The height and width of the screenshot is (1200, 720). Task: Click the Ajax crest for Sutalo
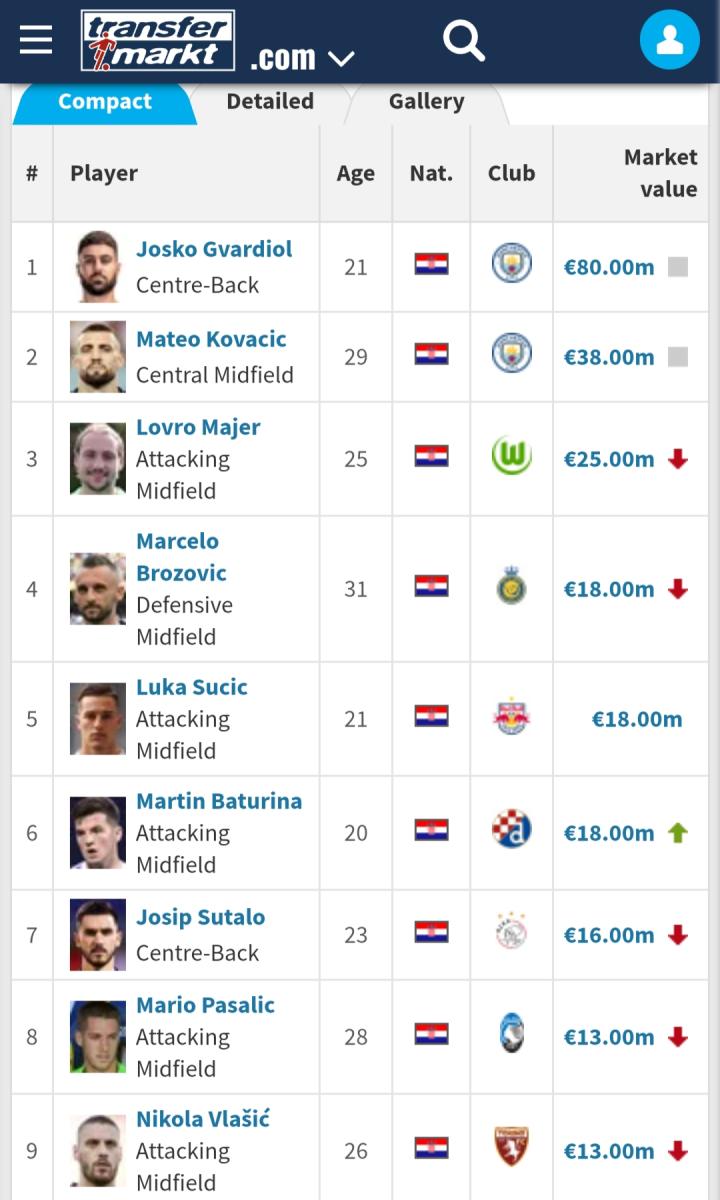coord(512,933)
